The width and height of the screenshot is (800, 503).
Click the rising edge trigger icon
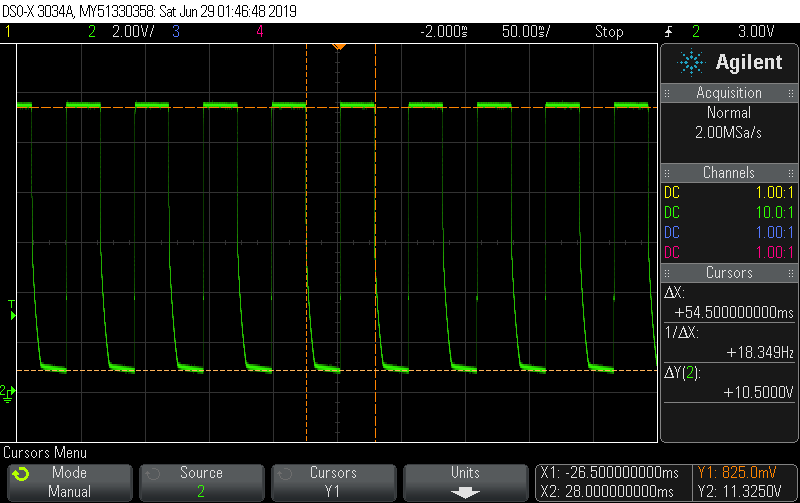click(x=668, y=32)
